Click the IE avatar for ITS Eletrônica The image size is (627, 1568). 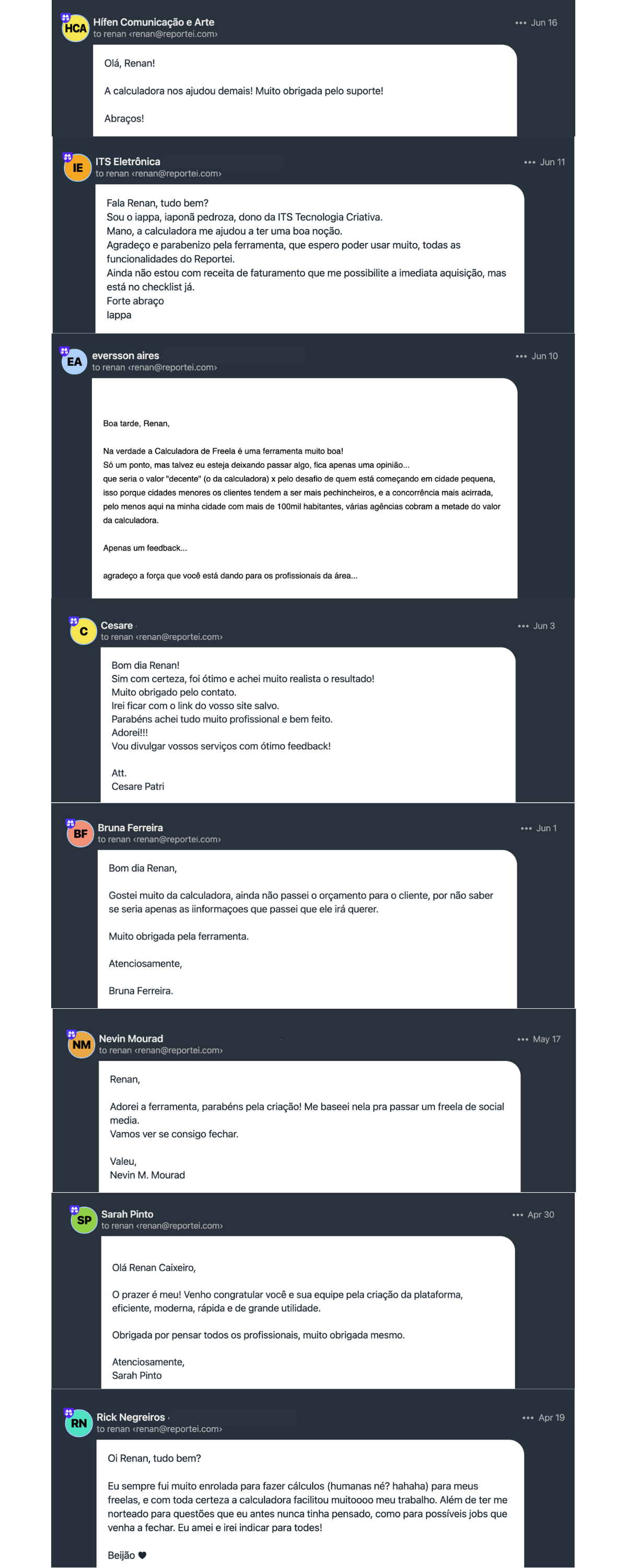[78, 168]
